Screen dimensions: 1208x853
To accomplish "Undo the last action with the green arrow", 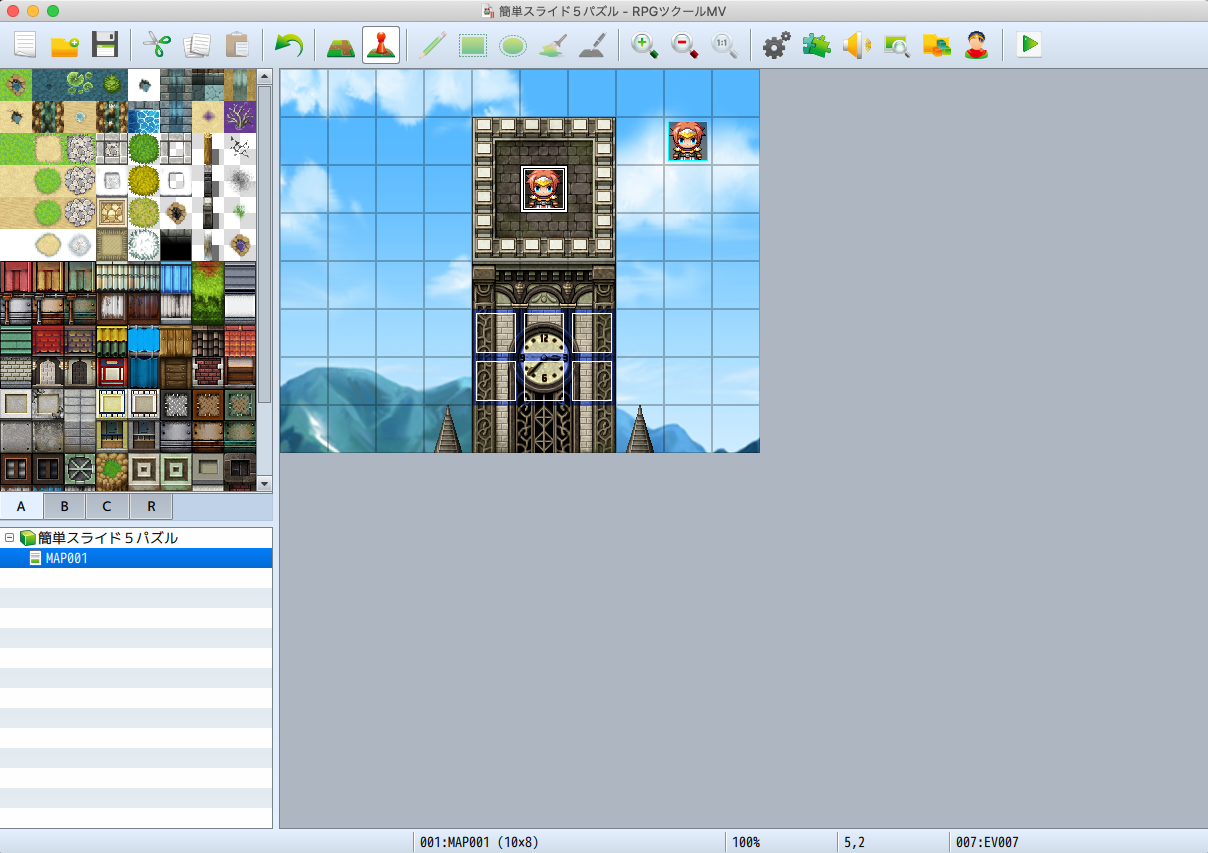I will click(x=289, y=45).
